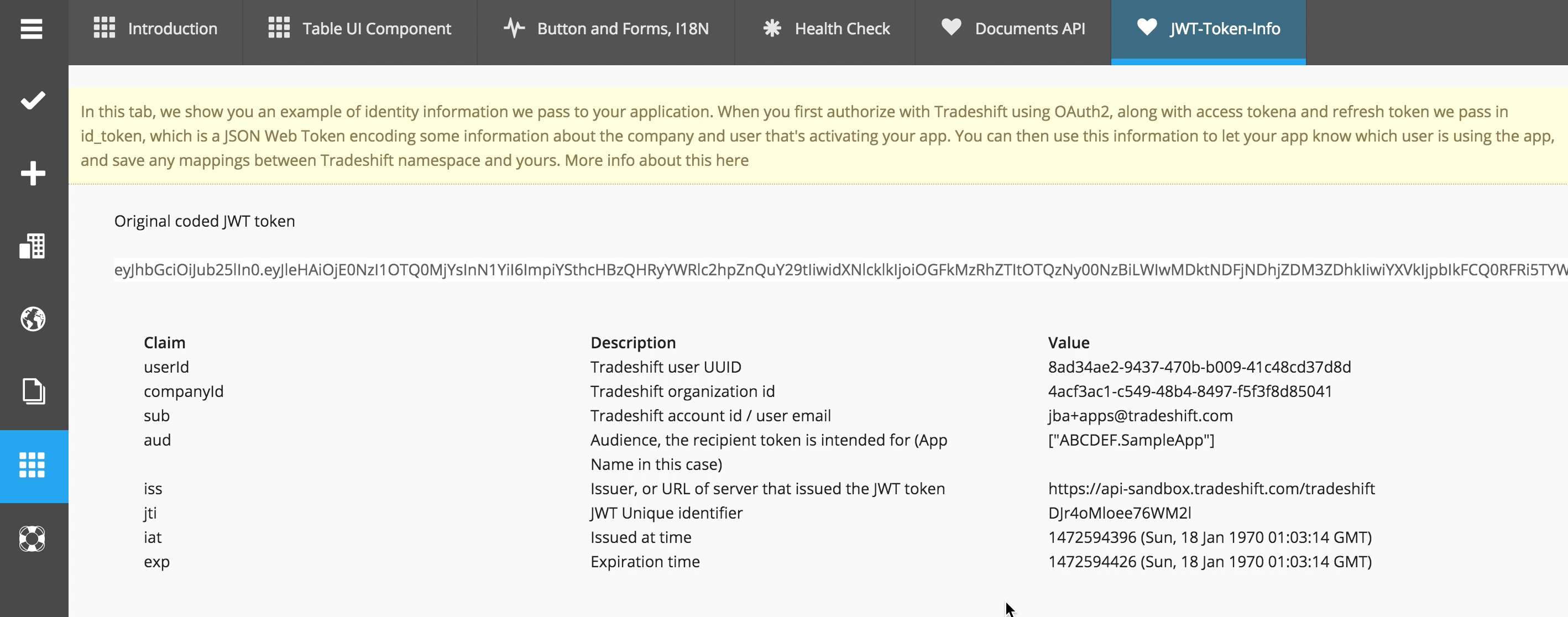Click the iat value 1472594396

(x=1210, y=537)
